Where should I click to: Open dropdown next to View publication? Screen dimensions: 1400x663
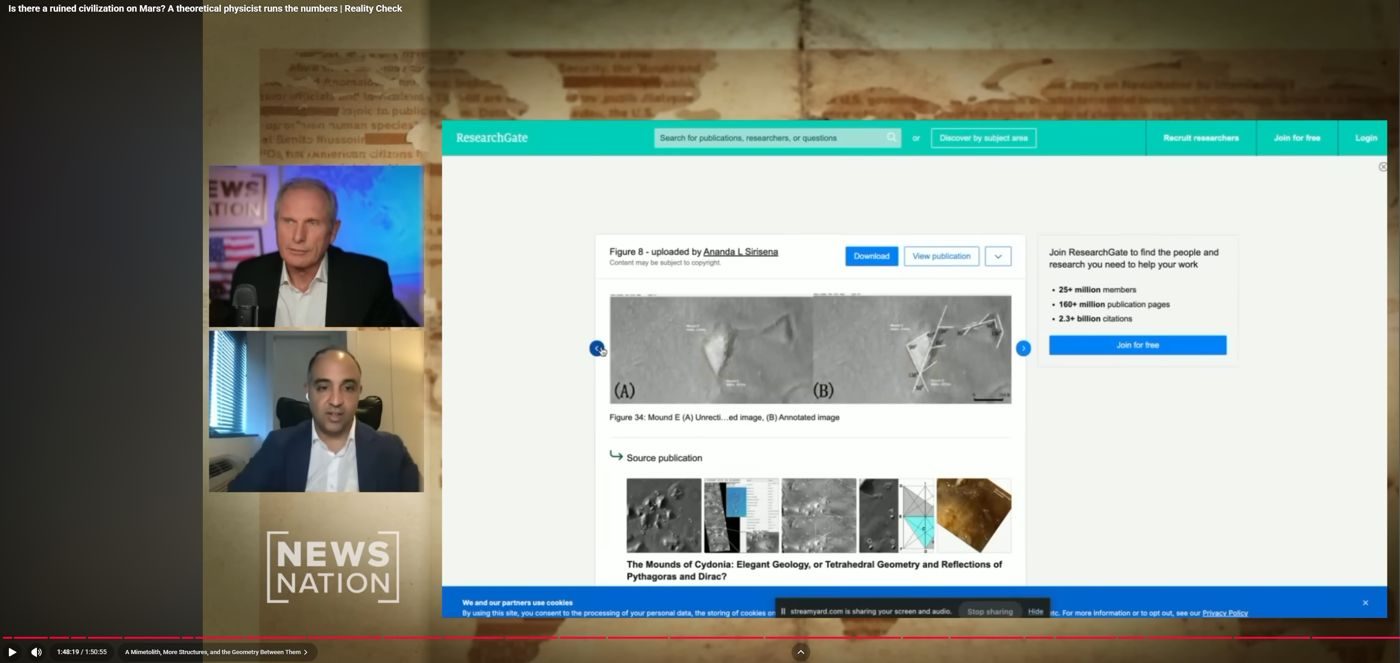[x=998, y=256]
